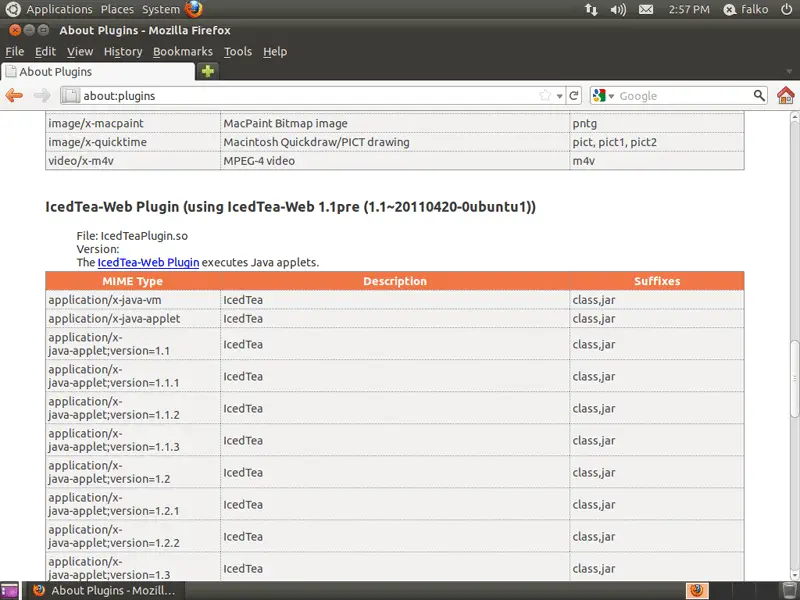Open the trash icon in bottom panel

(790, 591)
